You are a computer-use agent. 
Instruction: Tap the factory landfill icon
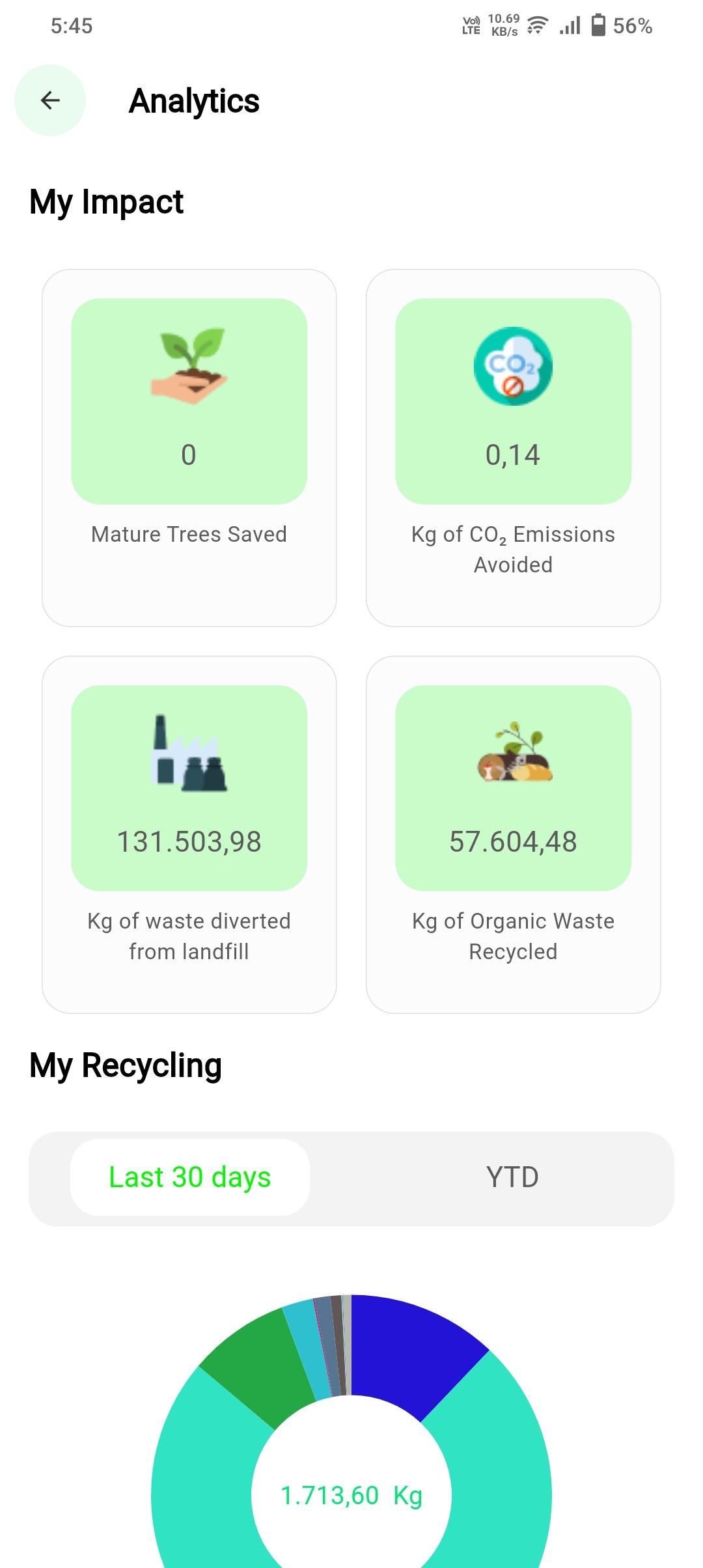(x=189, y=753)
